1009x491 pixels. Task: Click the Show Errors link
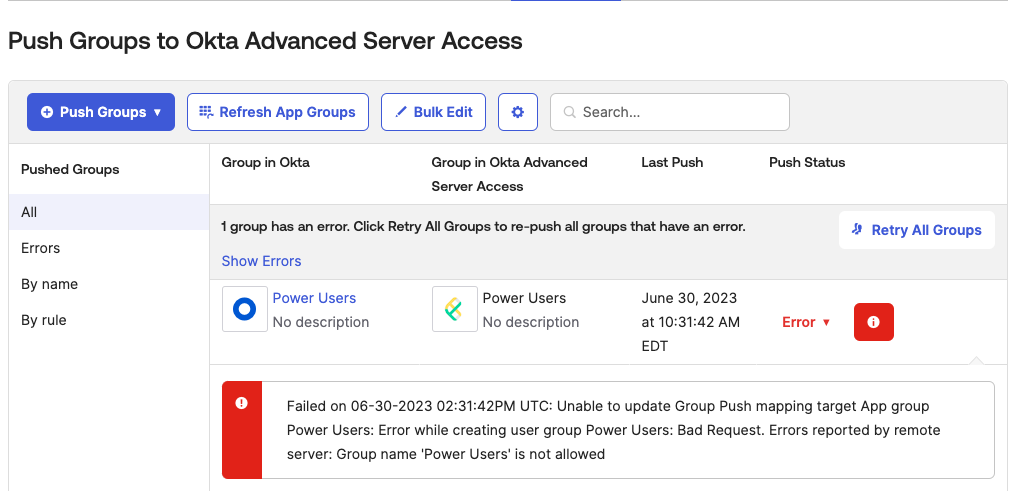(261, 261)
